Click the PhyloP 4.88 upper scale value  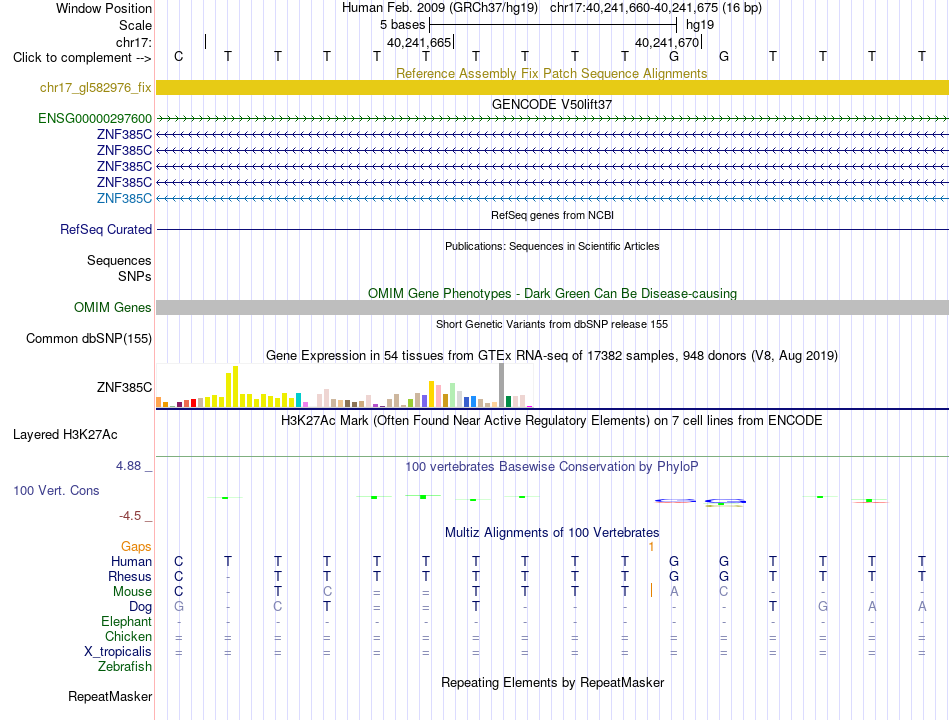[x=128, y=466]
